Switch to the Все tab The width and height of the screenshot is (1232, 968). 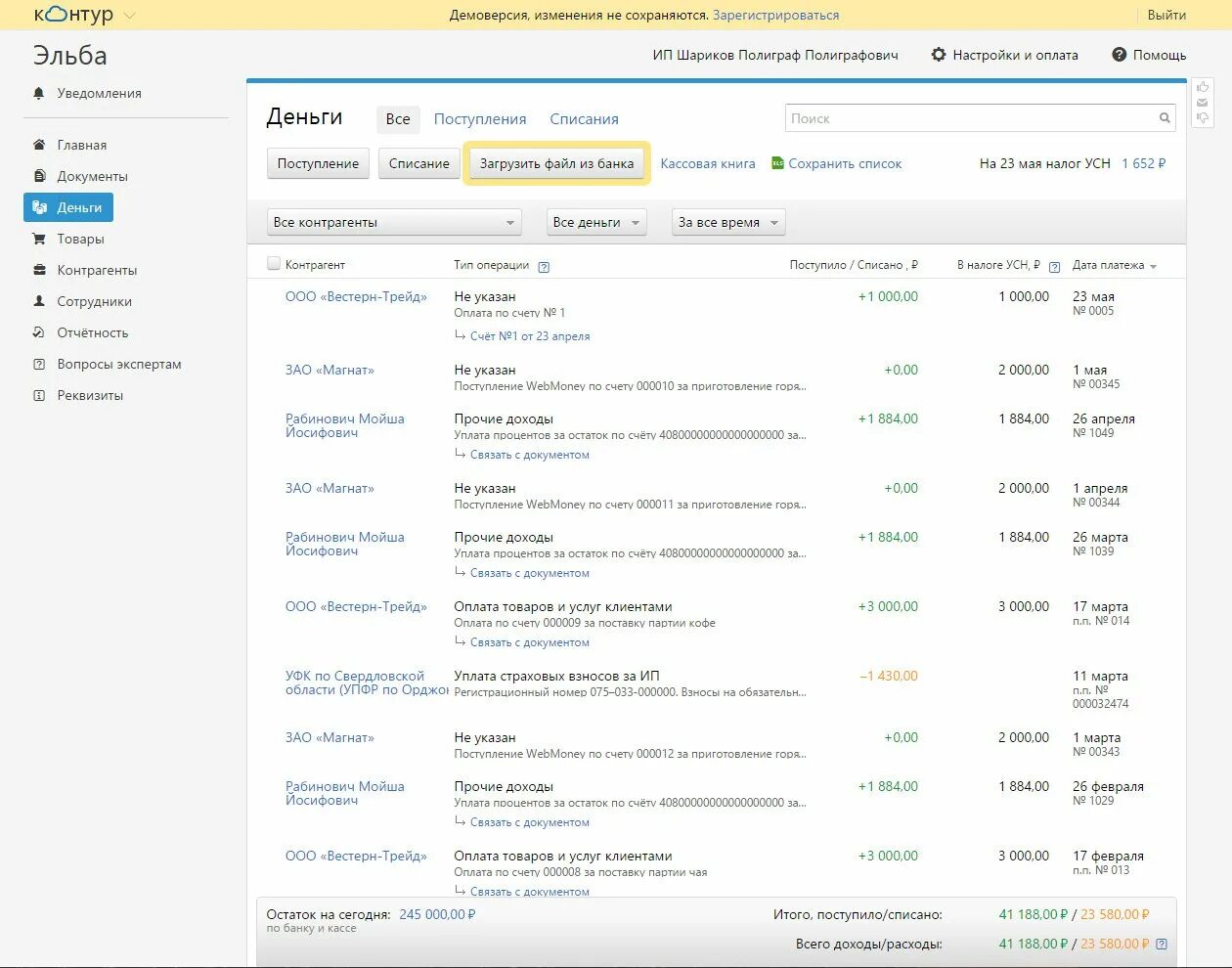[398, 118]
